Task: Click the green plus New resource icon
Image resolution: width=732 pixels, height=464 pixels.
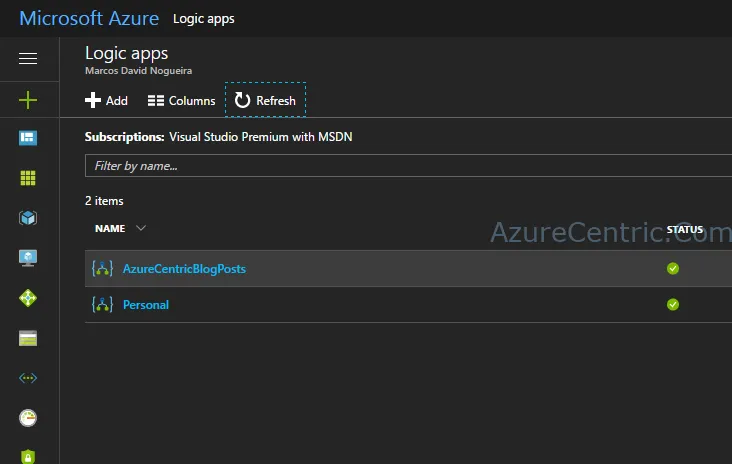Action: tap(28, 100)
